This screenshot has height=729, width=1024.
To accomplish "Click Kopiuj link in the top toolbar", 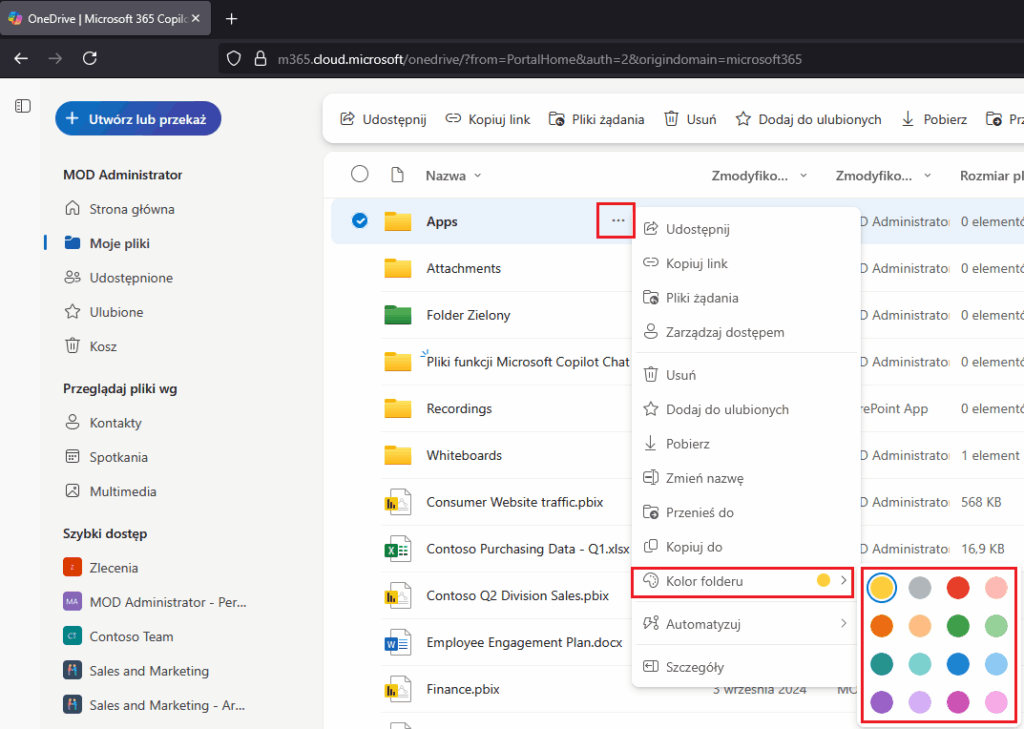I will [488, 120].
